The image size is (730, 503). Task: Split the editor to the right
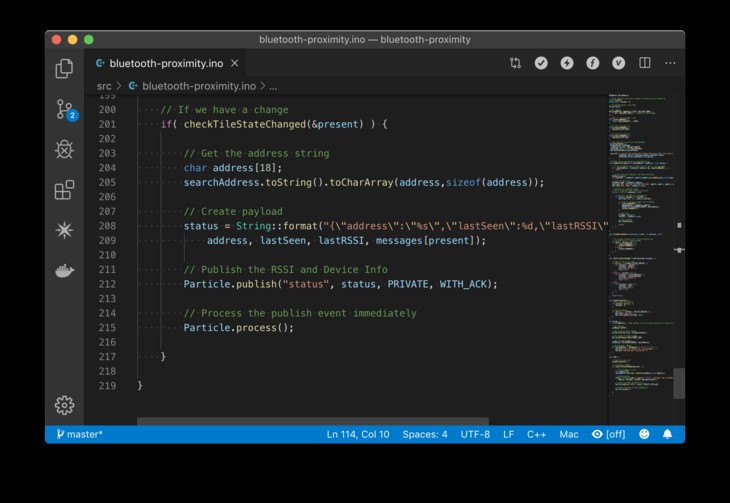point(645,63)
